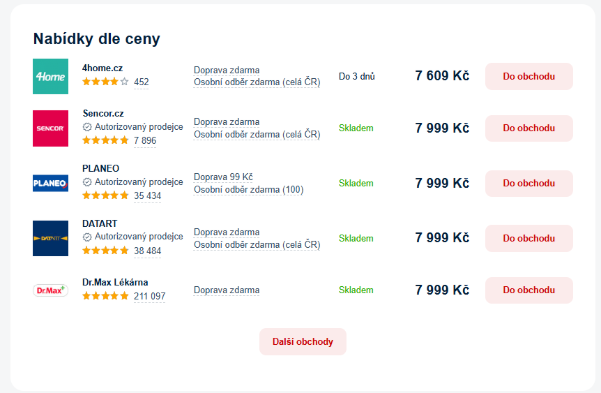The image size is (601, 393).
Task: Click the red Sencor logo
Action: pyautogui.click(x=51, y=128)
